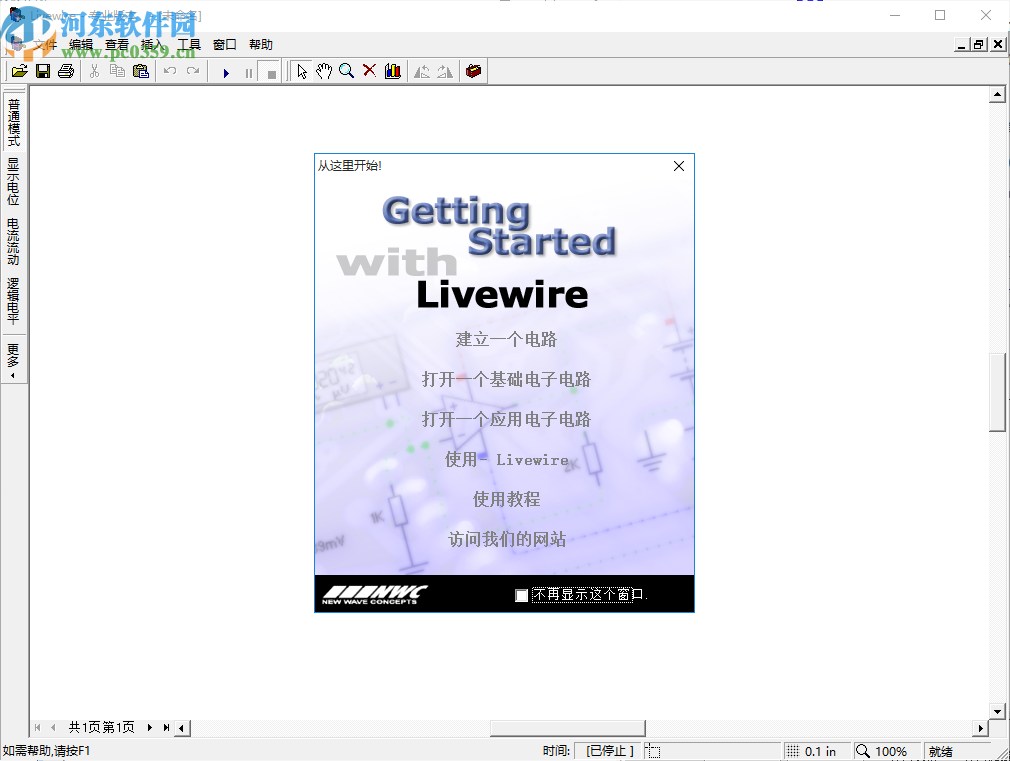
Task: Enable 电流流动 display mode
Action: click(13, 240)
